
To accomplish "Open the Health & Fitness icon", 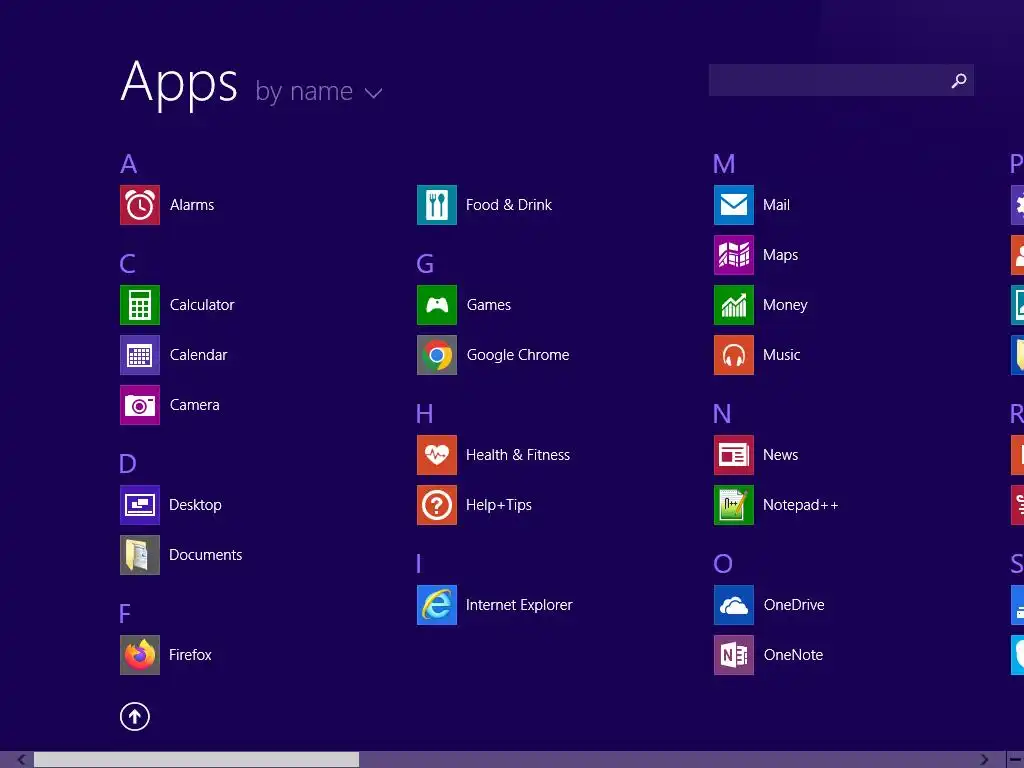I will 437,455.
